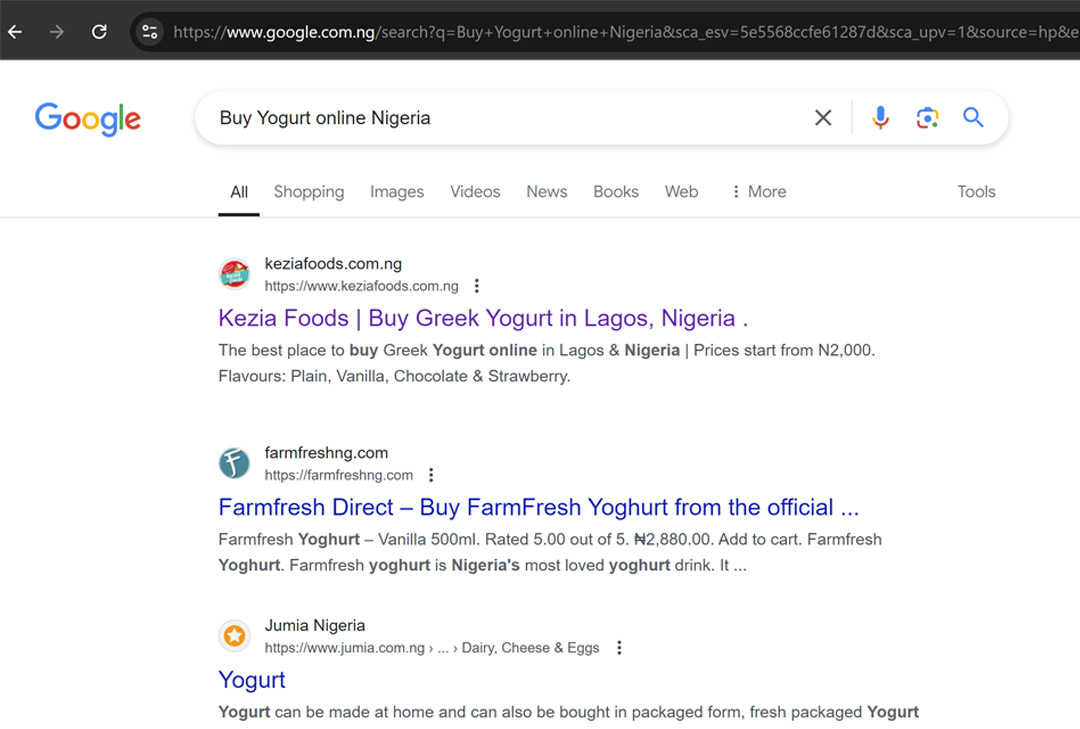This screenshot has width=1080, height=729.
Task: Switch to the Videos tab
Action: [475, 192]
